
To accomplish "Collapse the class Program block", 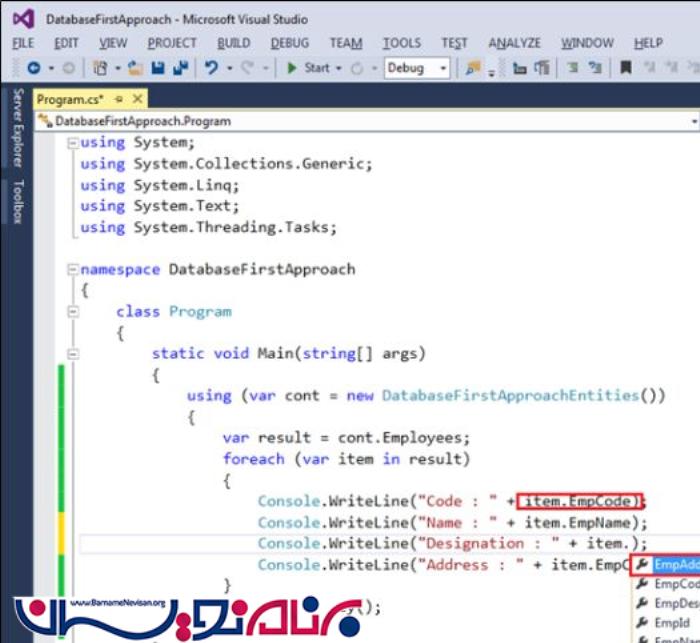I will point(71,312).
